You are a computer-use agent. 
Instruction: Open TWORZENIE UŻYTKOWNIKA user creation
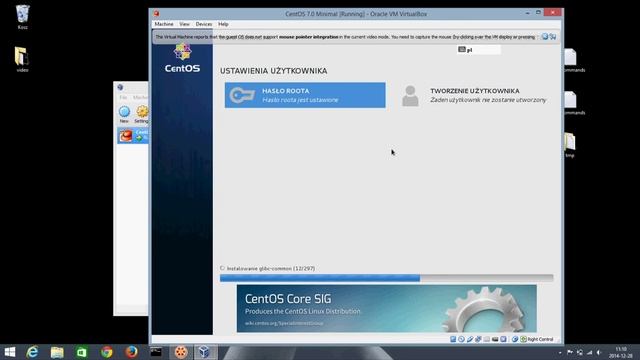pyautogui.click(x=474, y=95)
